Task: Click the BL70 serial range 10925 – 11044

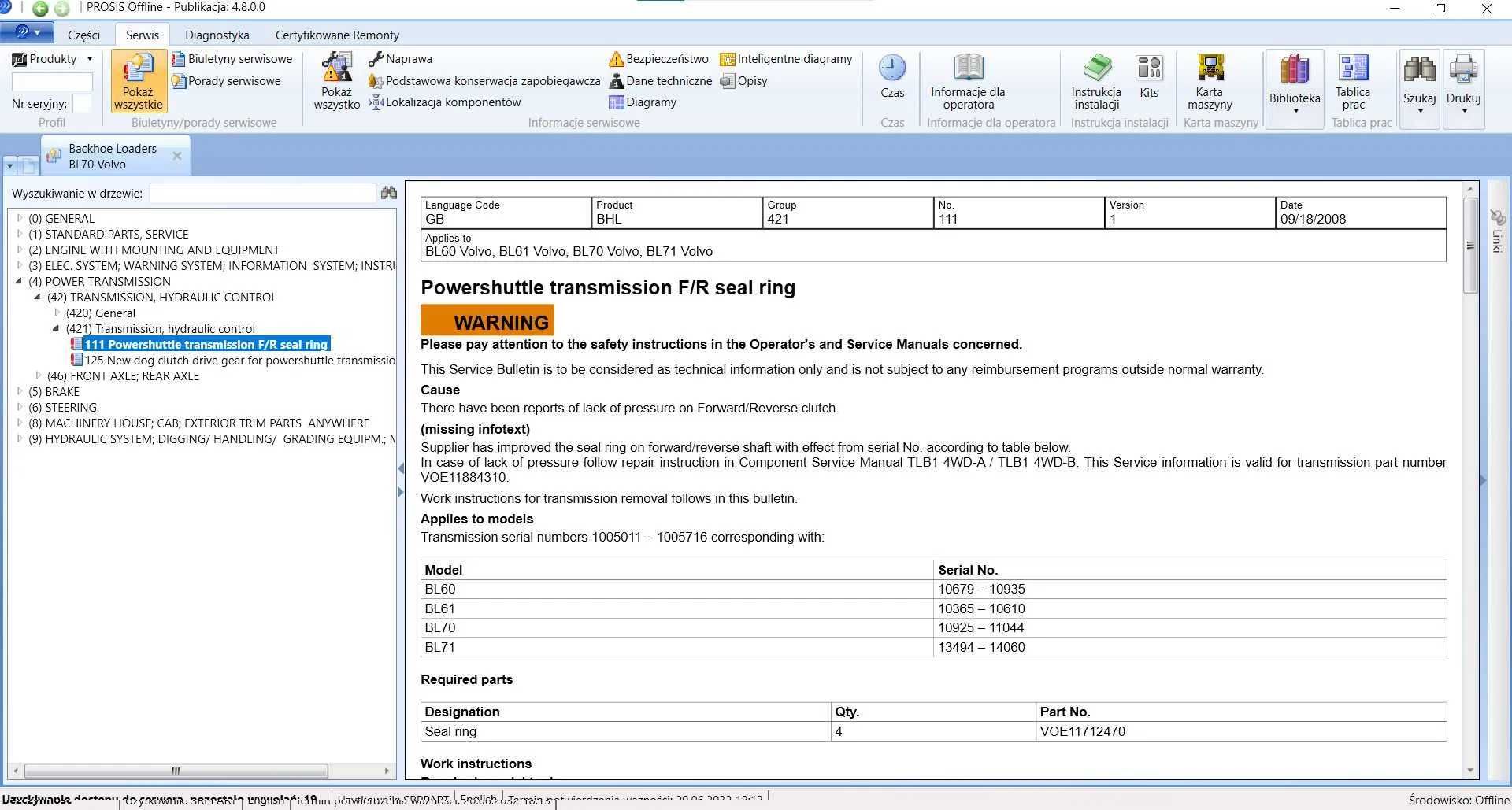Action: coord(980,627)
